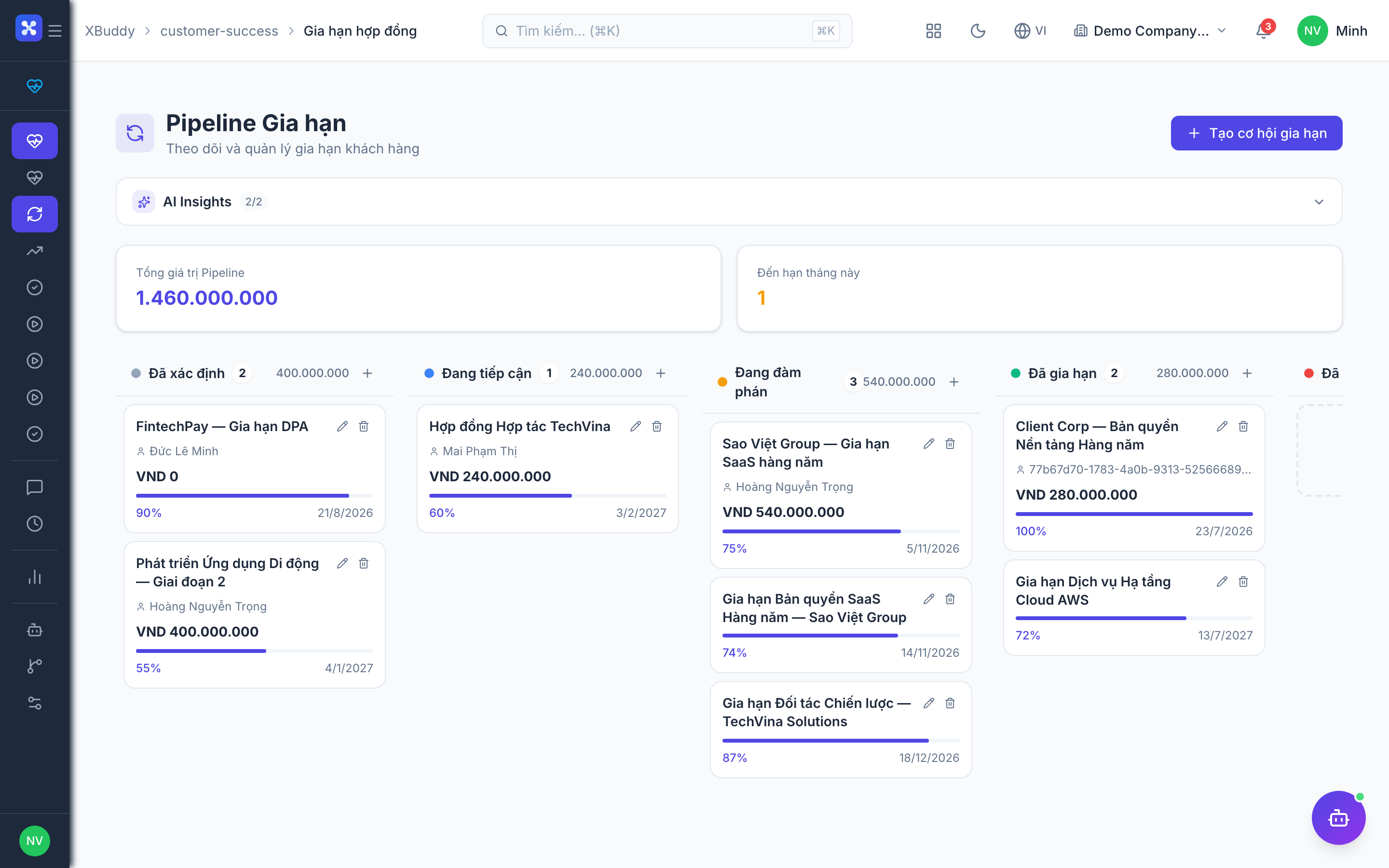1389x868 pixels.
Task: Click Tạo cơ hội gia hạn button
Action: [1256, 133]
